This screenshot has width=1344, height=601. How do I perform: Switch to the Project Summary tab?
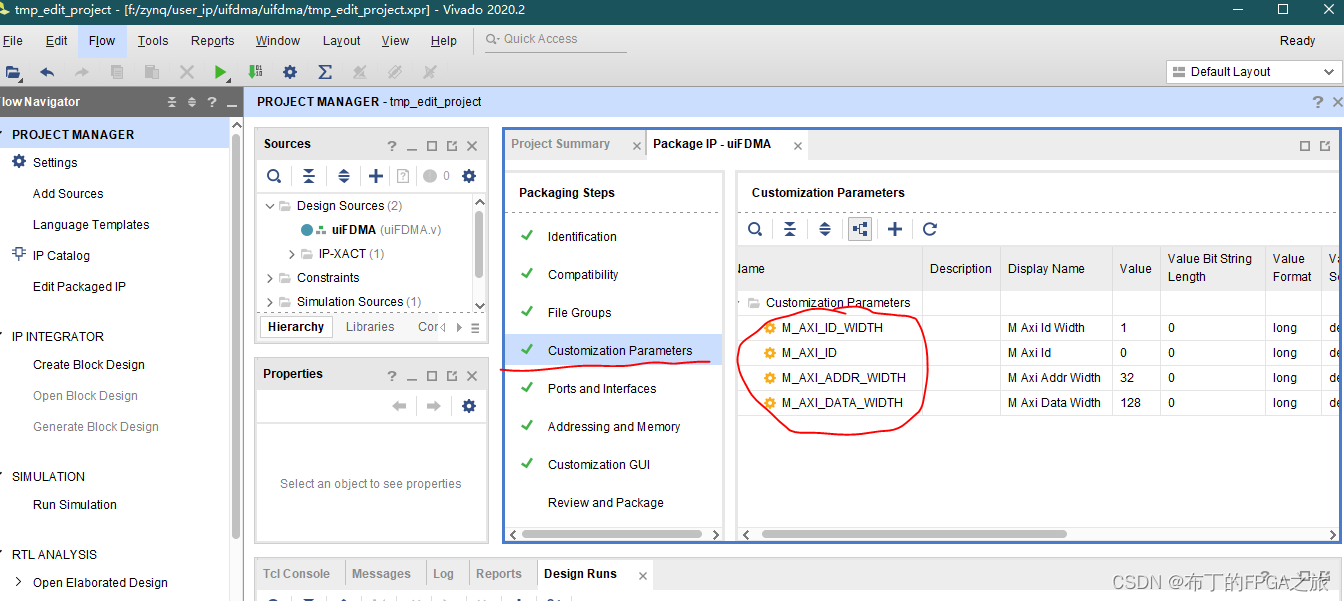pyautogui.click(x=560, y=144)
